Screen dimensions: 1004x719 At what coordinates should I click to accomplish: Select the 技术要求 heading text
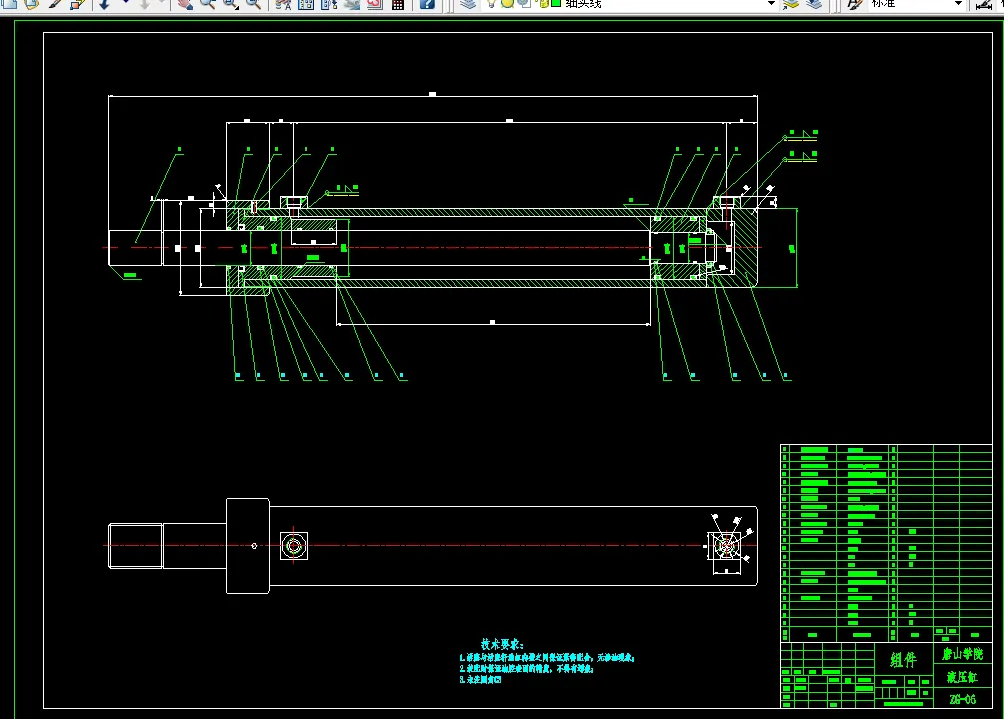pyautogui.click(x=502, y=644)
